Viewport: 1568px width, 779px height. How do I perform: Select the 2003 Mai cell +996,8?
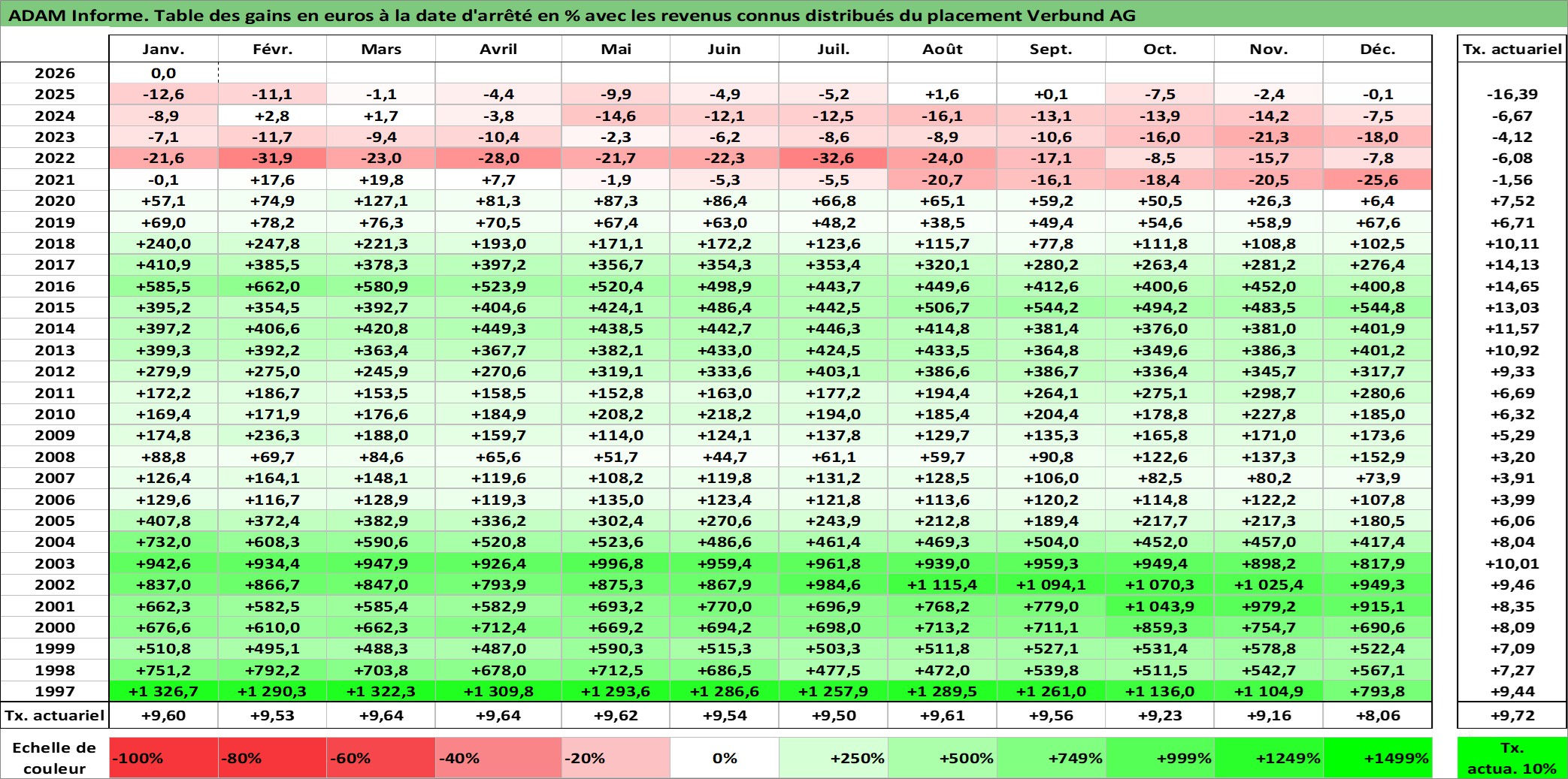click(616, 563)
